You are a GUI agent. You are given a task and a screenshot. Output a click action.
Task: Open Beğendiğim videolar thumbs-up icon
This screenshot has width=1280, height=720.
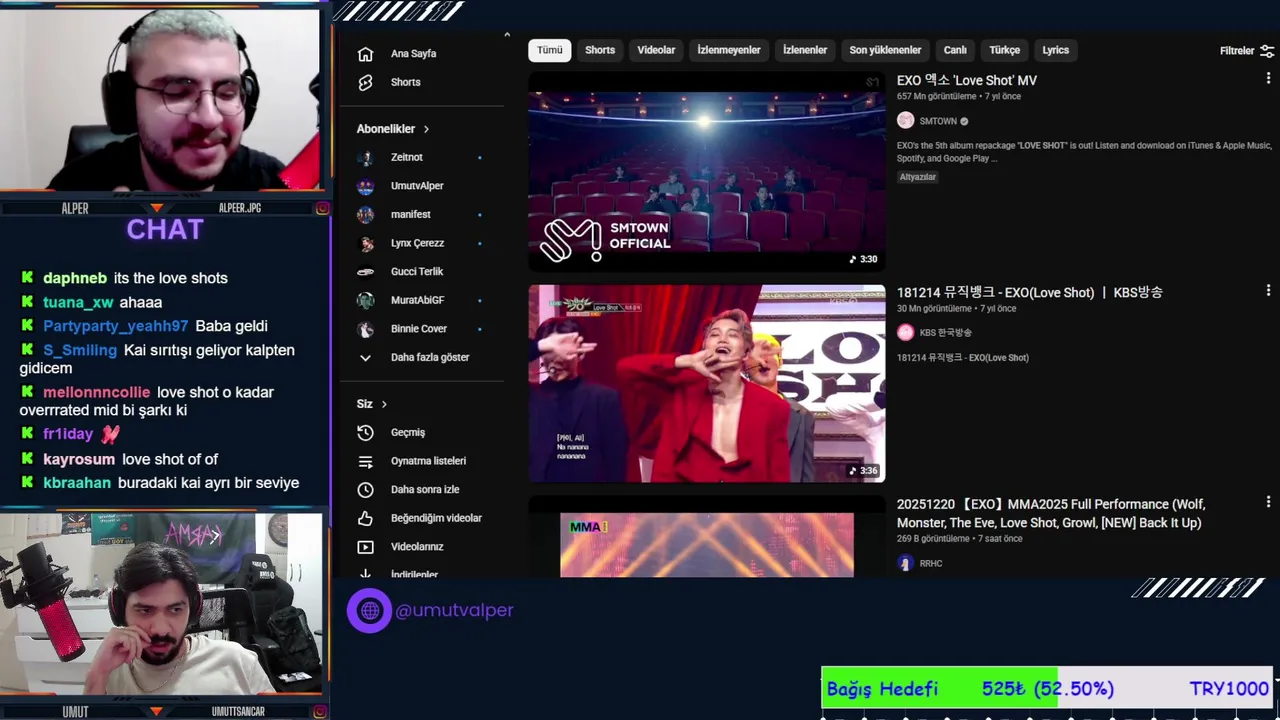click(x=365, y=518)
